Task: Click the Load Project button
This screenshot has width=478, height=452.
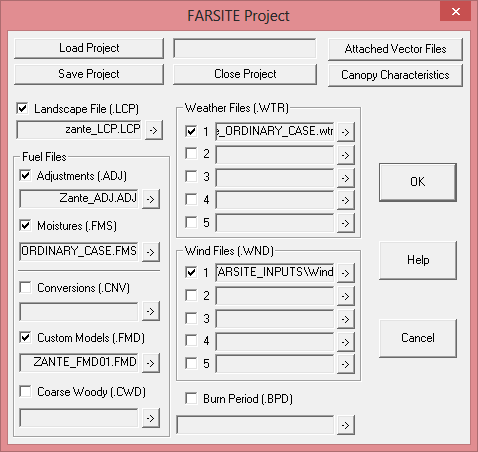Action: pos(89,48)
